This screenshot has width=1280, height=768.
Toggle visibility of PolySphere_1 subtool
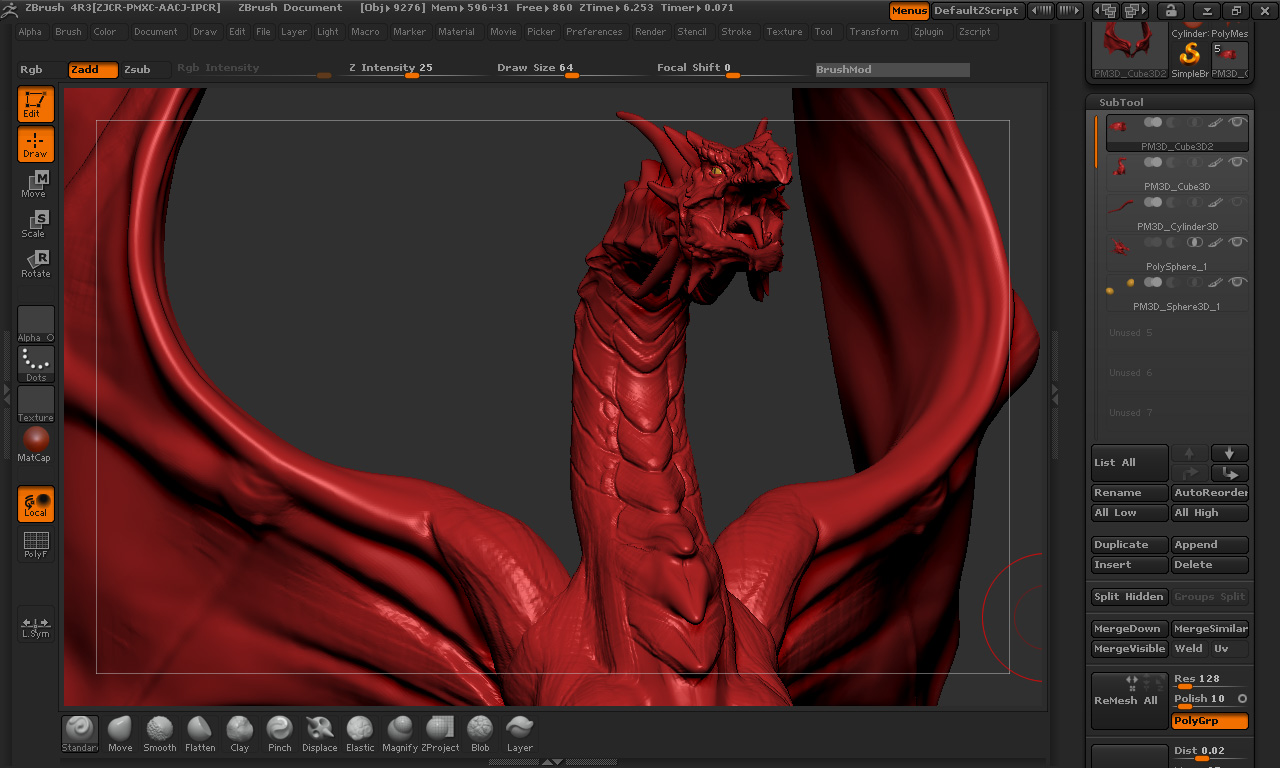tap(1238, 242)
